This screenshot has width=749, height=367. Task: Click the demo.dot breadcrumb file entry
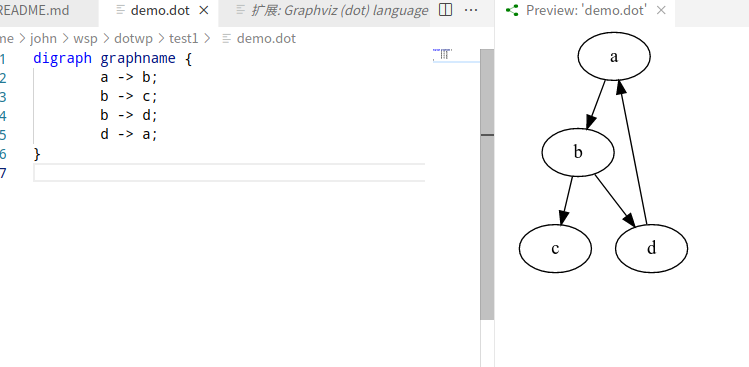[266, 38]
